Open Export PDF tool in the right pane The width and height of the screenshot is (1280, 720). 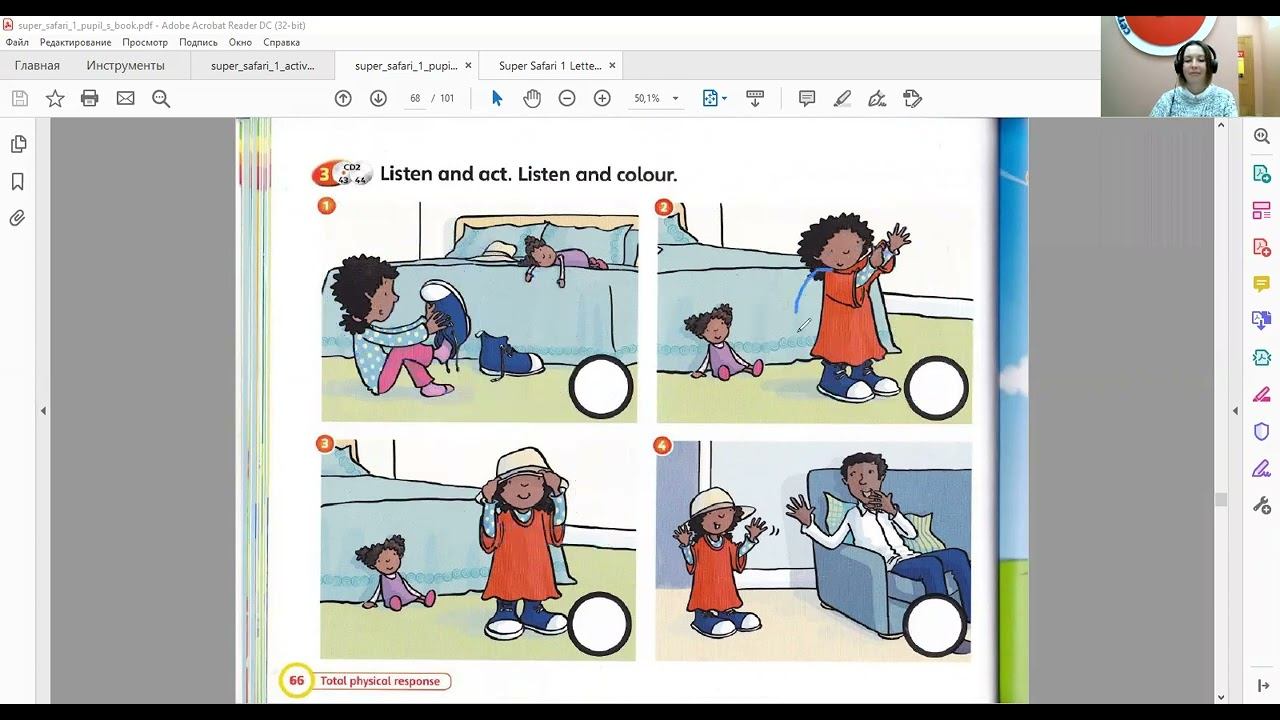(1262, 173)
